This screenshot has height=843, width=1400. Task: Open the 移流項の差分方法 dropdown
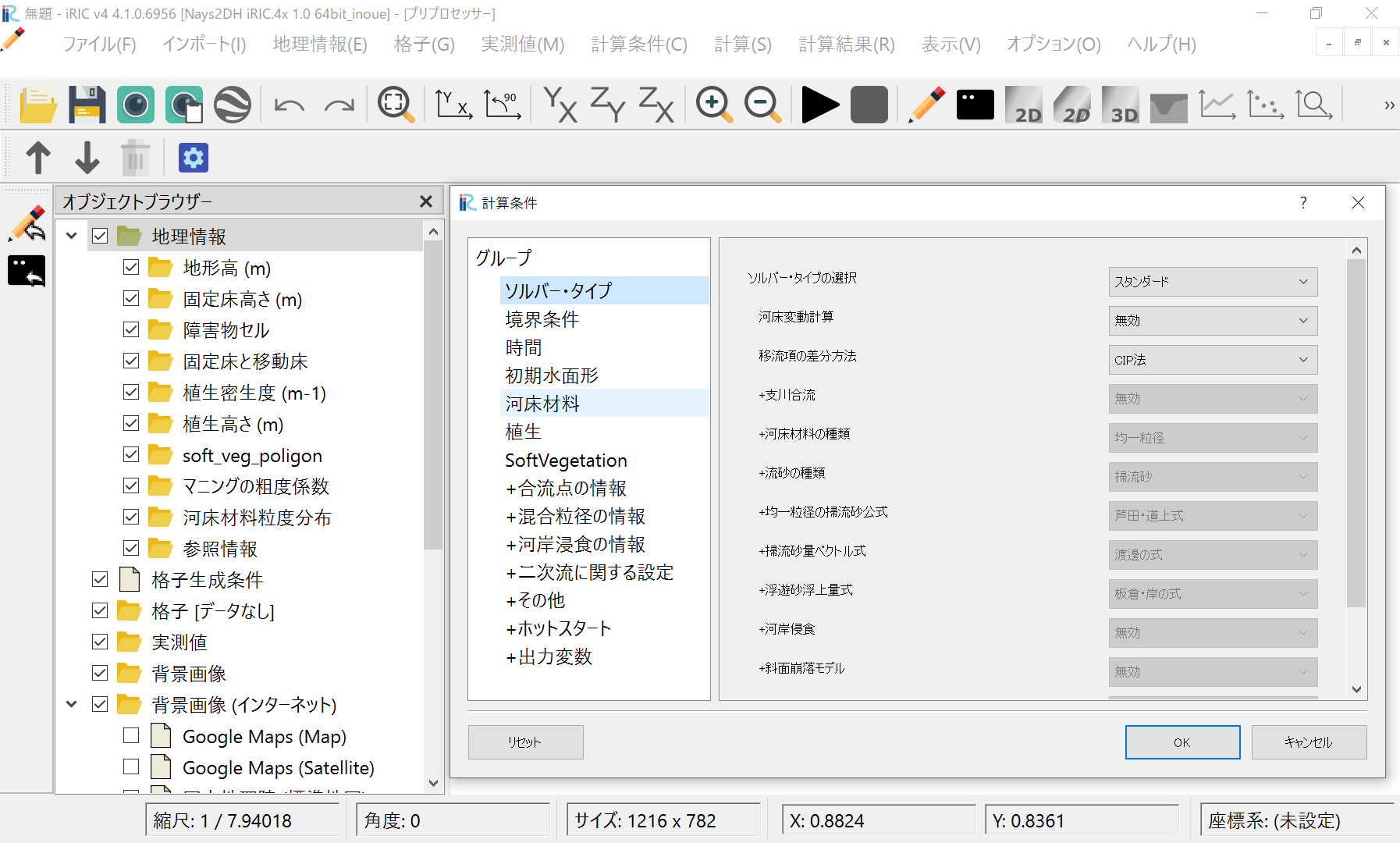1213,360
